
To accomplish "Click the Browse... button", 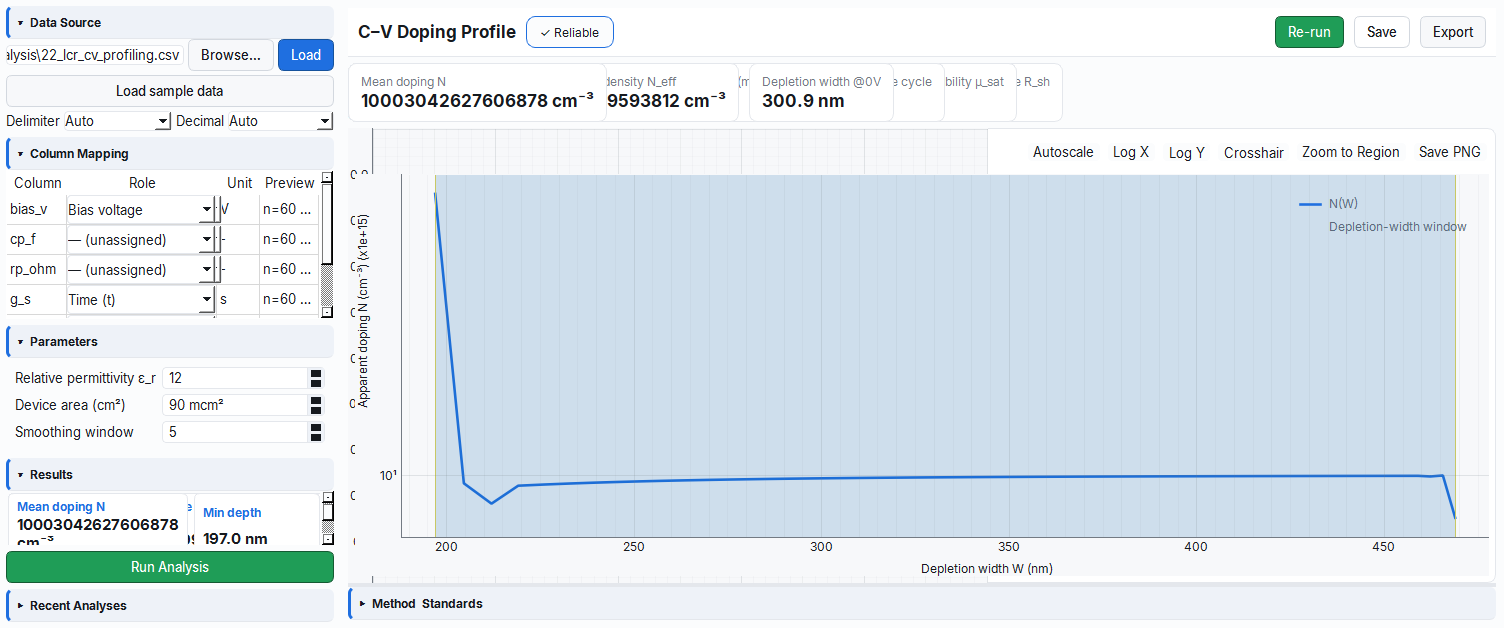I will click(231, 55).
